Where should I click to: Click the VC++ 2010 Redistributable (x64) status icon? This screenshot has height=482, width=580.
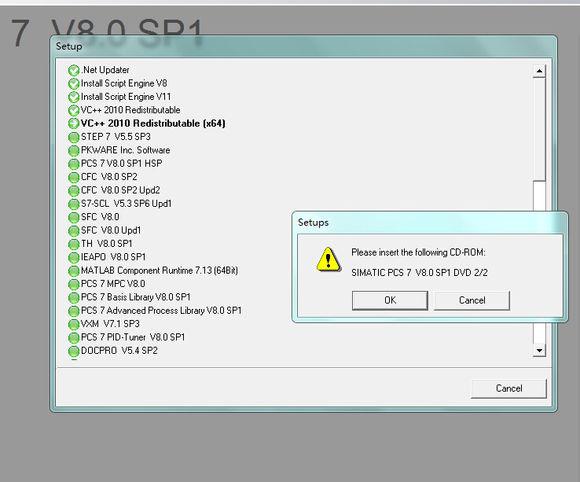74,124
